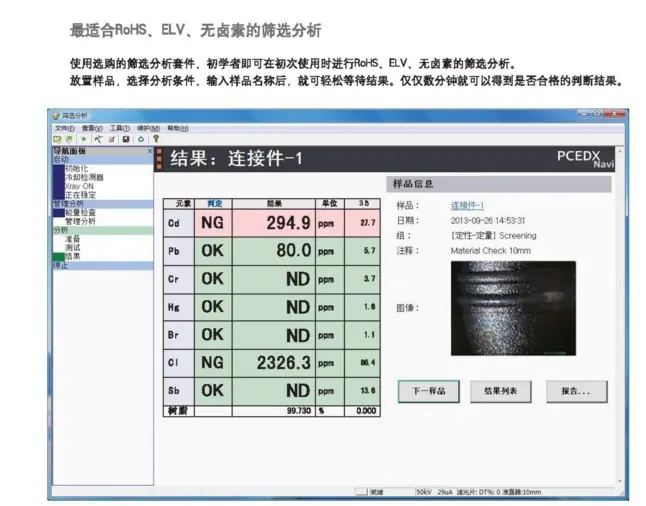The height and width of the screenshot is (506, 646).
Task: Click the Pb element row label
Action: tap(179, 251)
